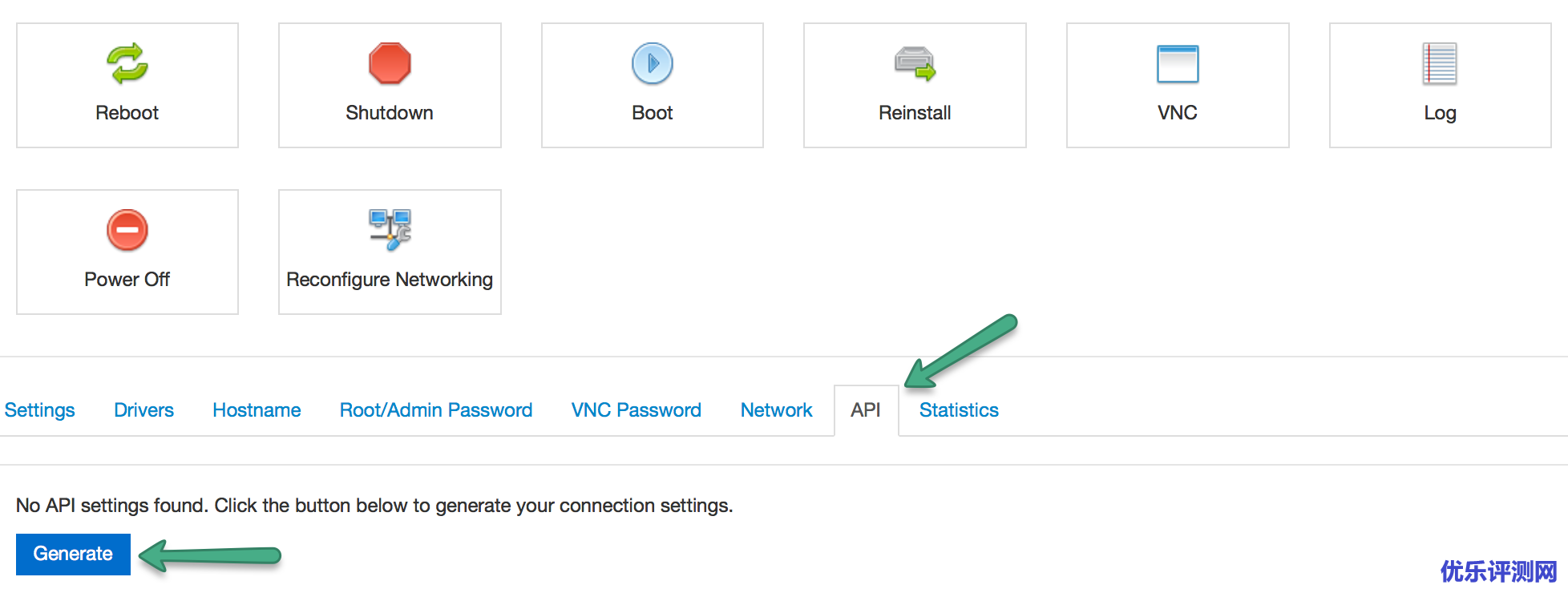Select the API tab

coord(866,410)
